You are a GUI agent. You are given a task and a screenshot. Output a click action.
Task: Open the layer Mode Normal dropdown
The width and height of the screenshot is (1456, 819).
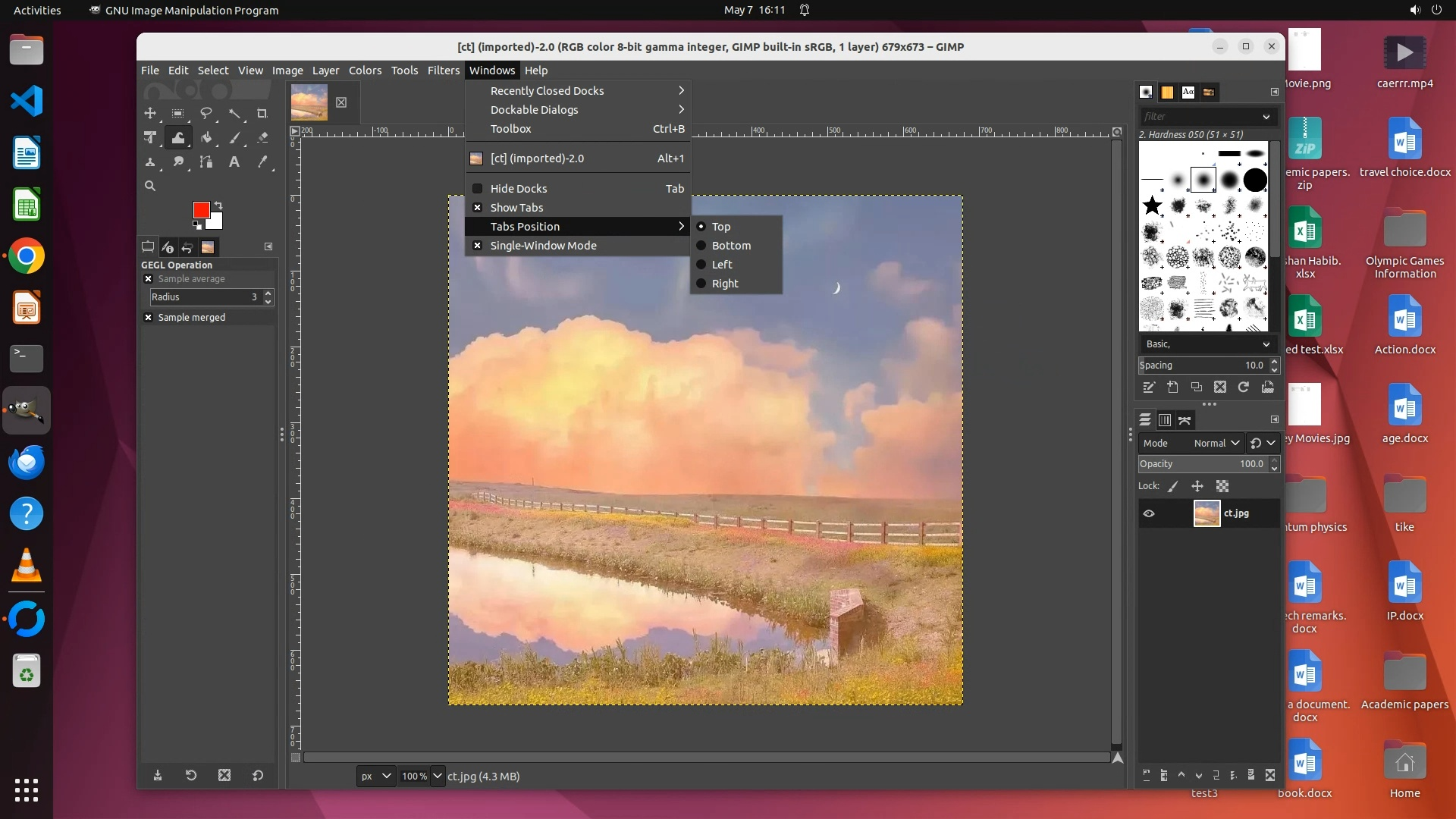1216,444
